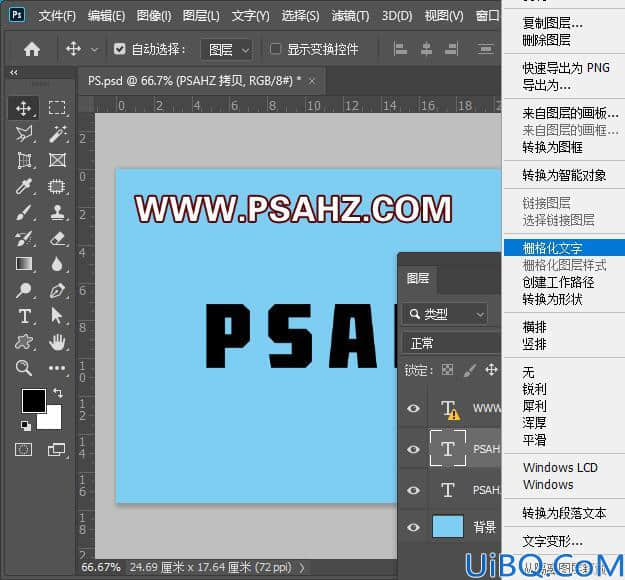Pick the Dodge tool
The image size is (625, 580).
23,290
